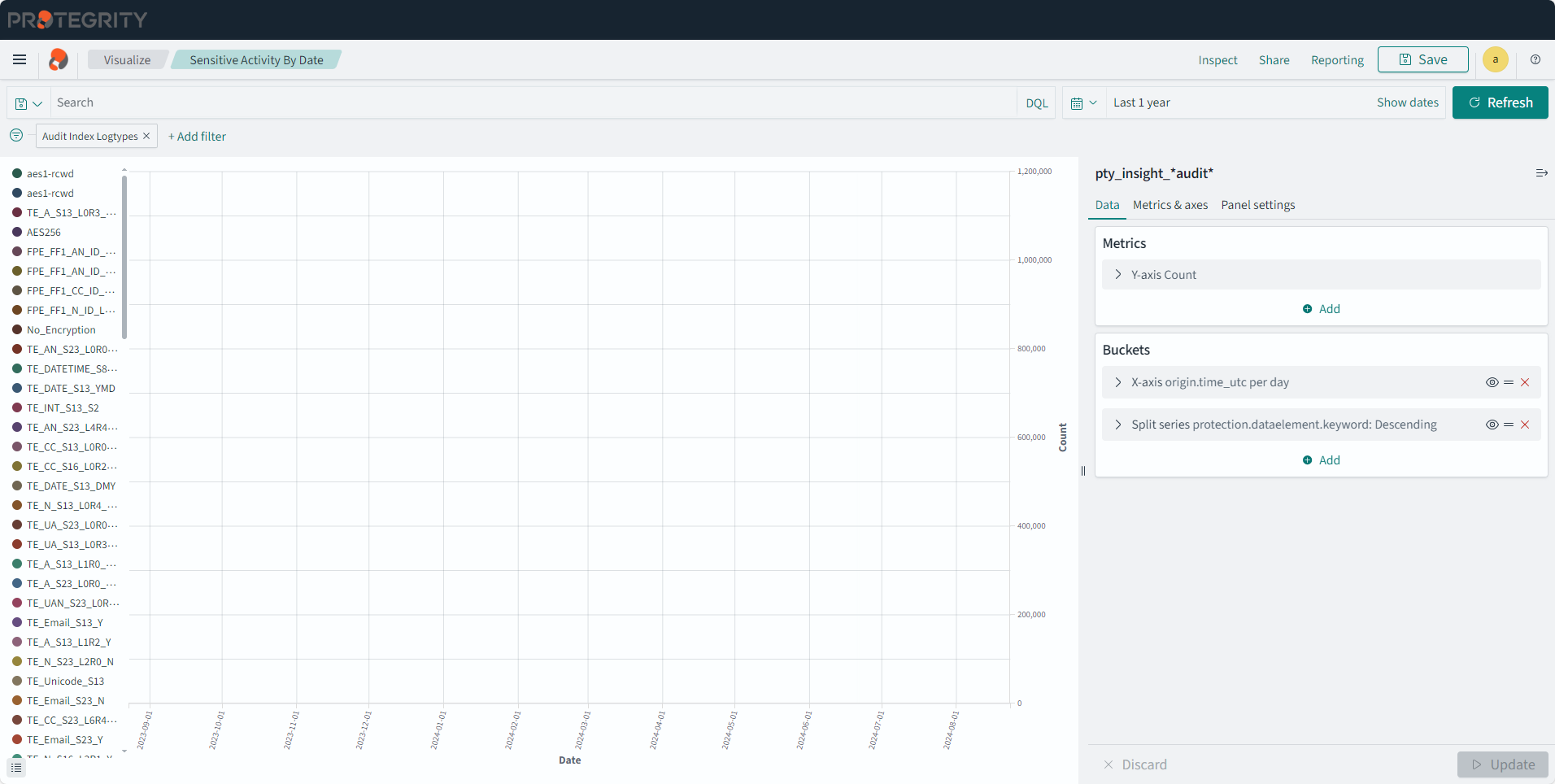Open Reporting menu
1555x784 pixels.
point(1337,60)
